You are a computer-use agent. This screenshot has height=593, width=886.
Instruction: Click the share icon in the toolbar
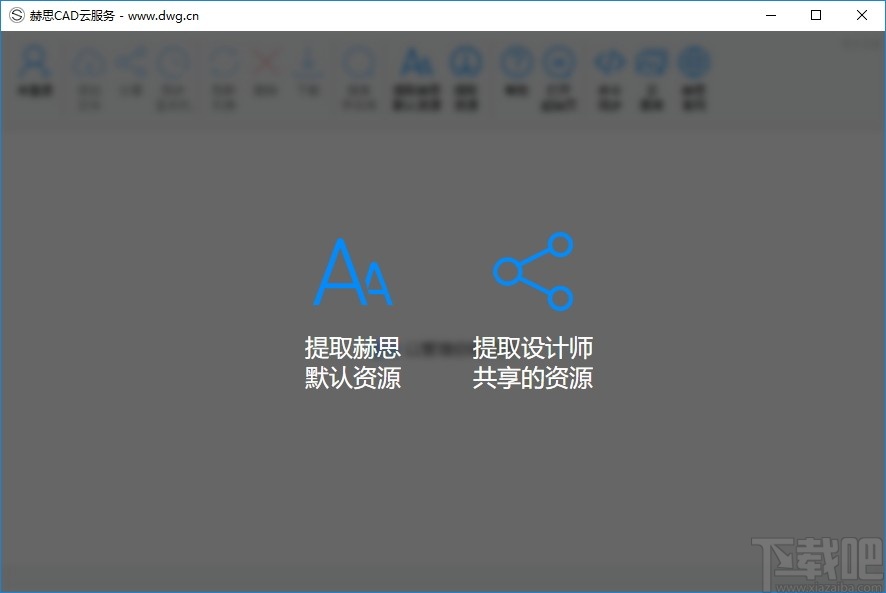[x=135, y=62]
